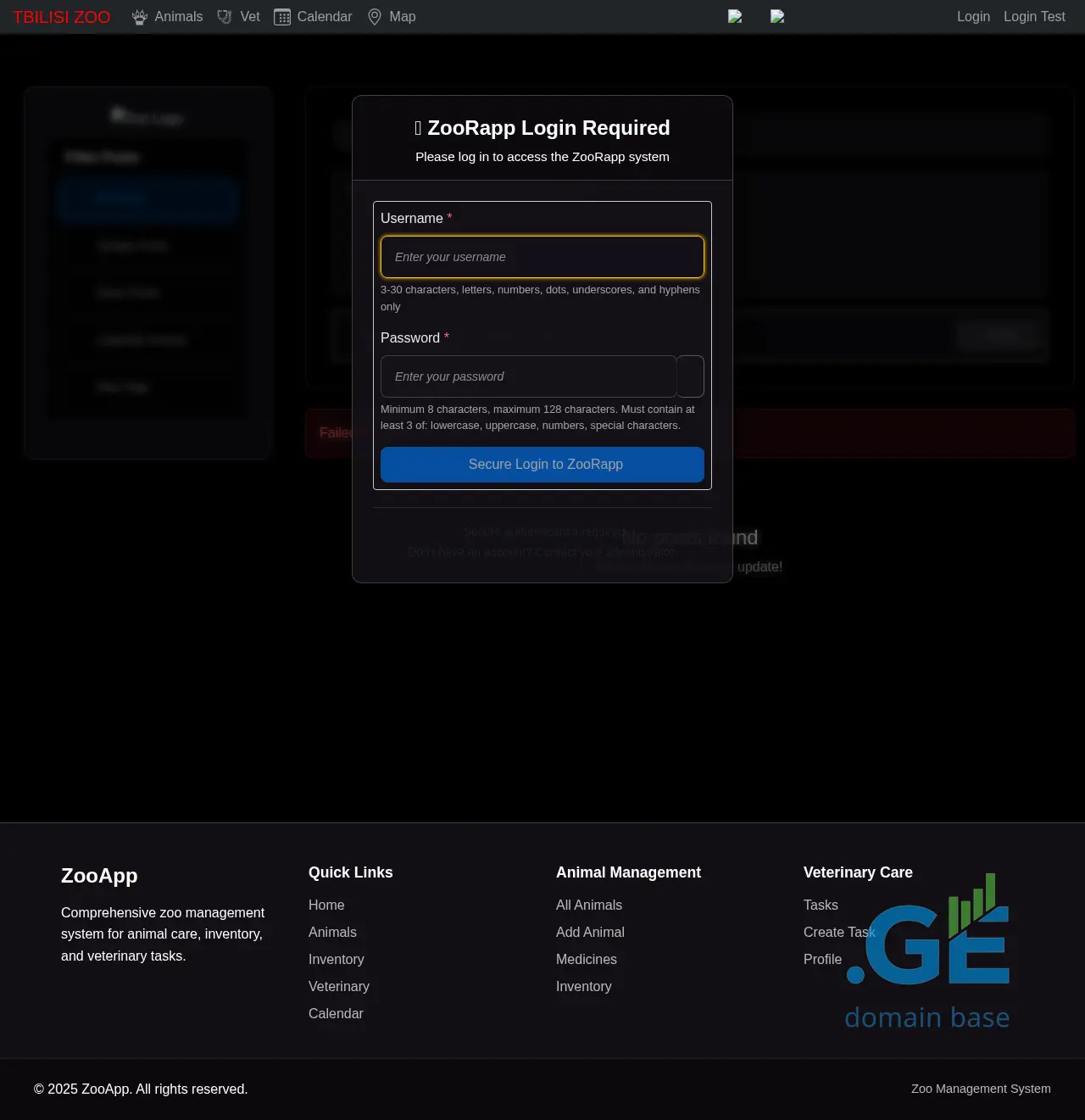Click the paw icon beside Animals
This screenshot has width=1085, height=1120.
coord(140,17)
